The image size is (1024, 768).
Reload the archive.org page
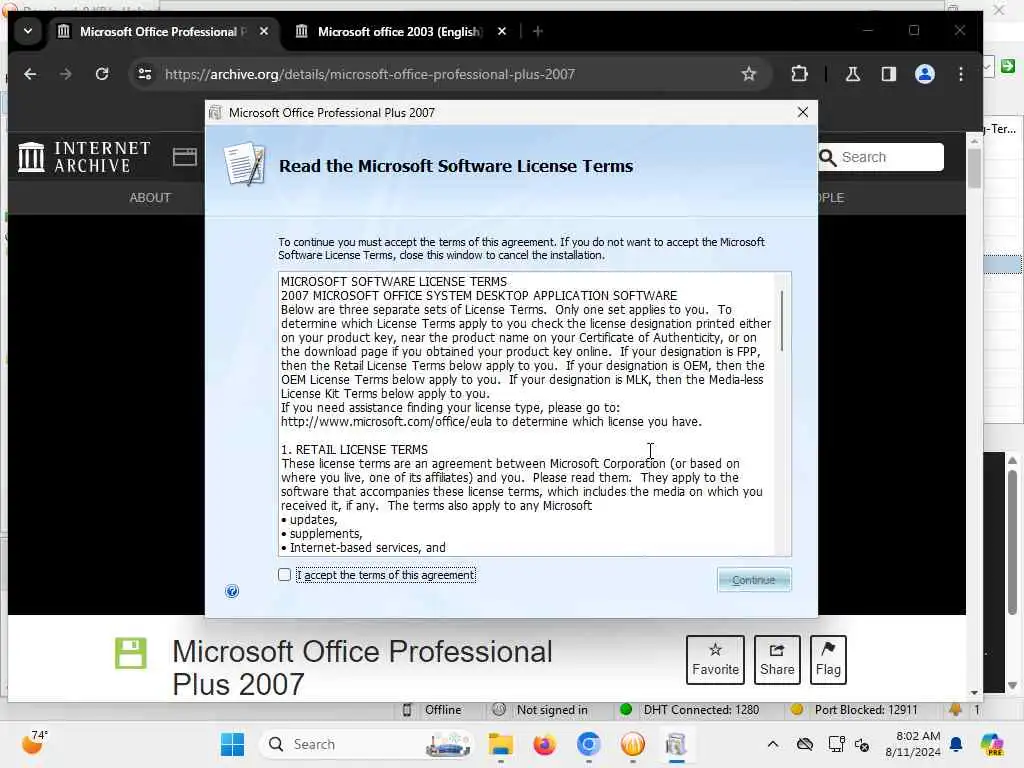(102, 74)
